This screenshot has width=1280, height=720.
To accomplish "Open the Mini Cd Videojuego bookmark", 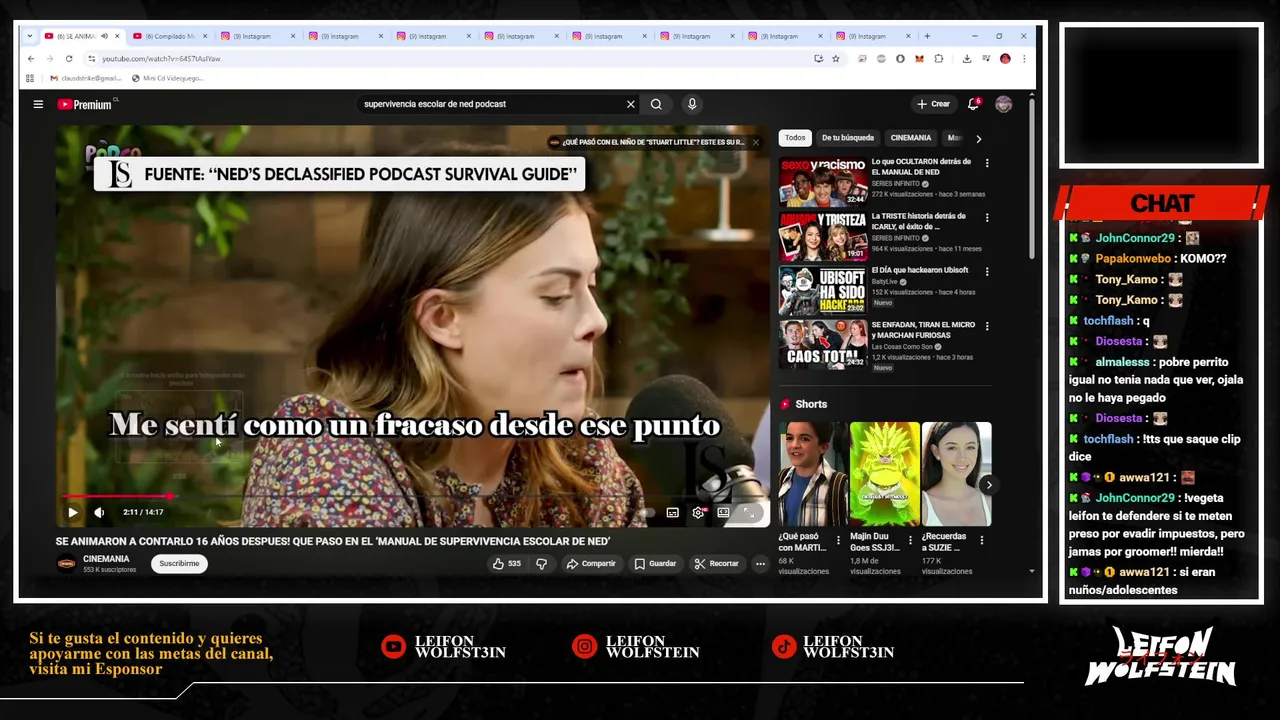I will [x=167, y=78].
